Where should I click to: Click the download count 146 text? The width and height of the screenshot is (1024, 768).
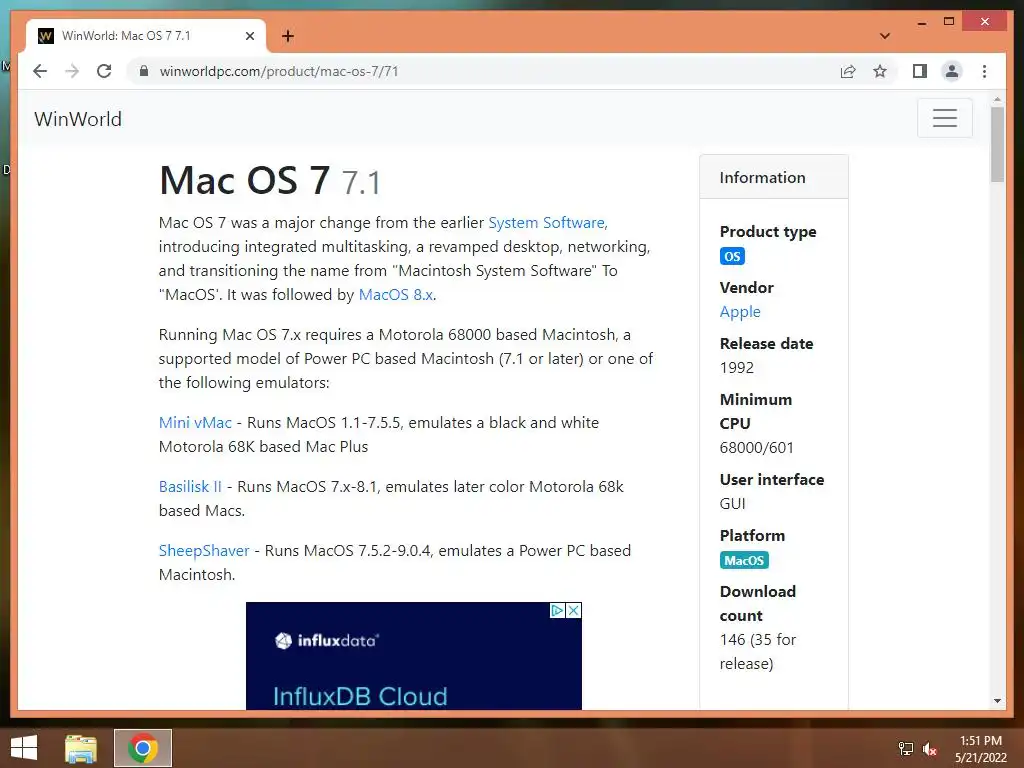(758, 652)
